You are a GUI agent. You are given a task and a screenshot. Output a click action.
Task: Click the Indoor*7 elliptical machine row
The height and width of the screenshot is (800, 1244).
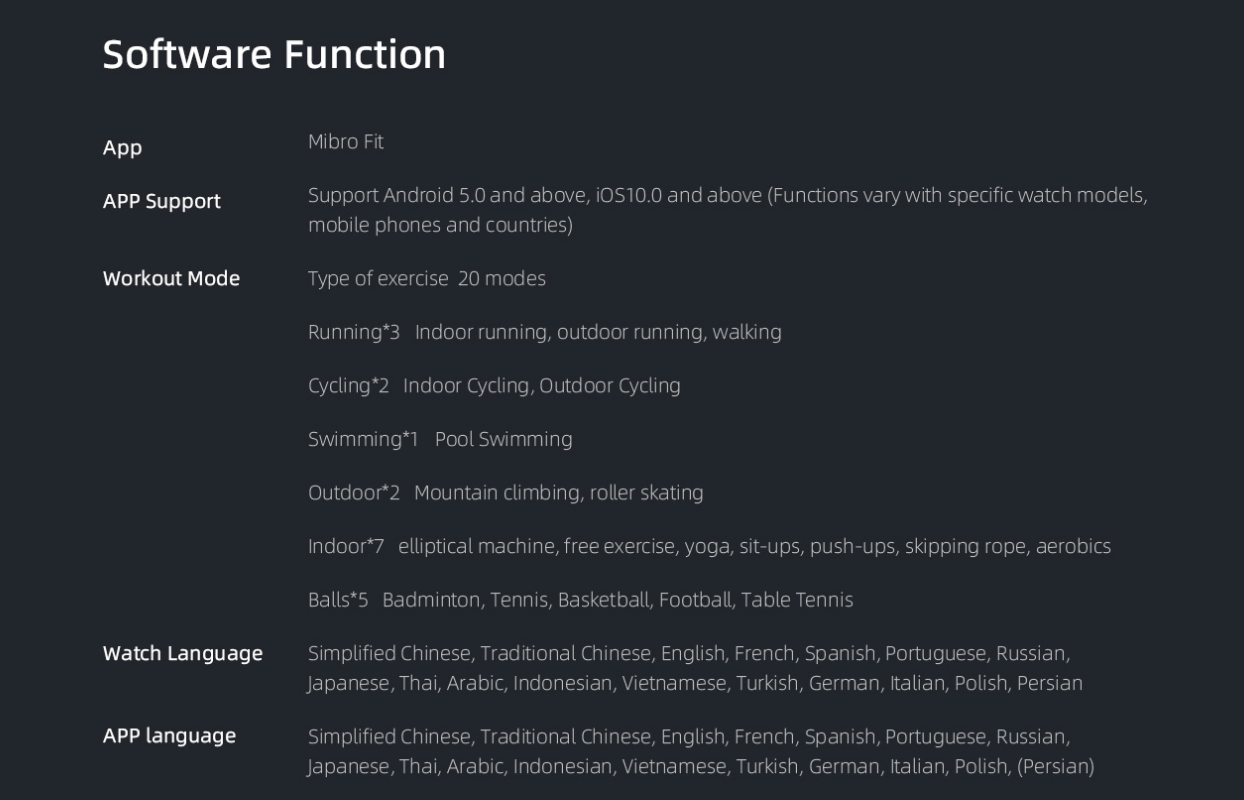(x=710, y=547)
